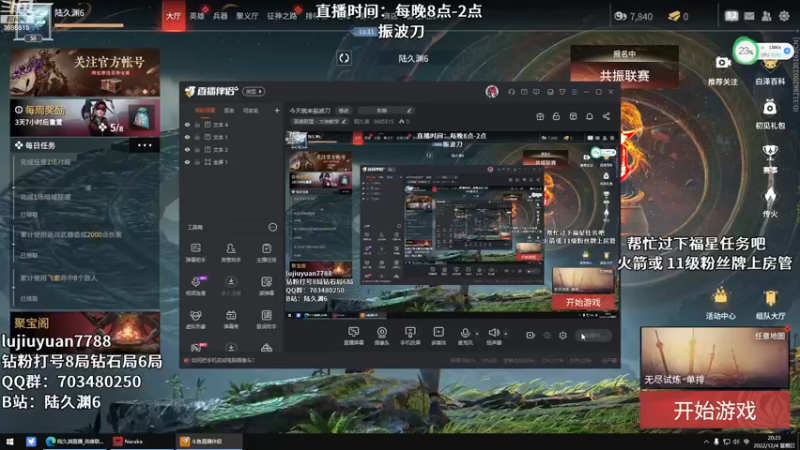Click the 开始游戏 start game button
The width and height of the screenshot is (800, 450).
[x=715, y=410]
